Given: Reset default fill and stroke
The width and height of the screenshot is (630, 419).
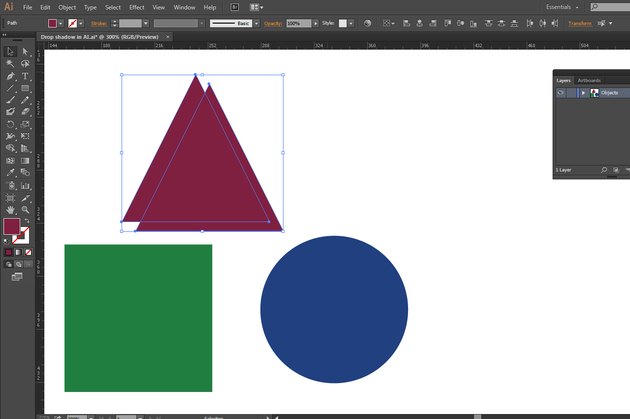Looking at the screenshot, I should tap(6, 241).
